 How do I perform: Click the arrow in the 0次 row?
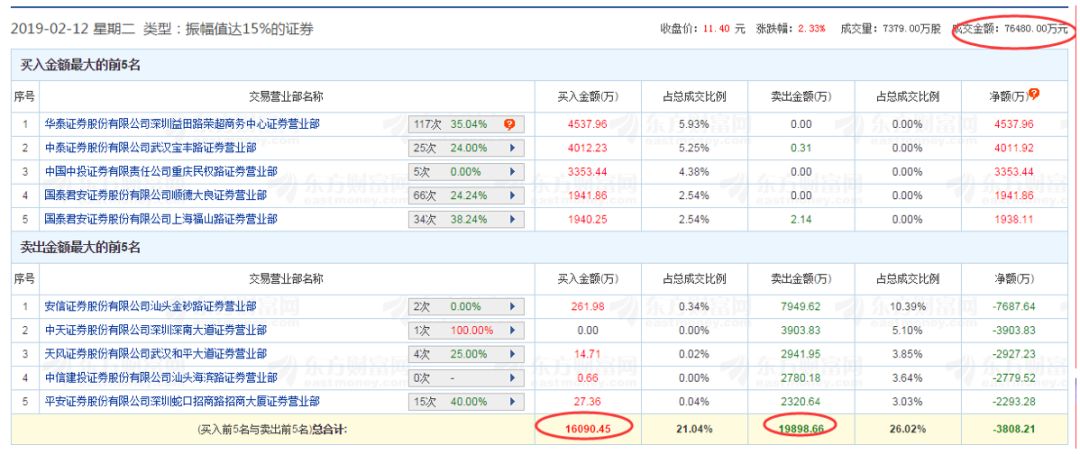coord(513,377)
